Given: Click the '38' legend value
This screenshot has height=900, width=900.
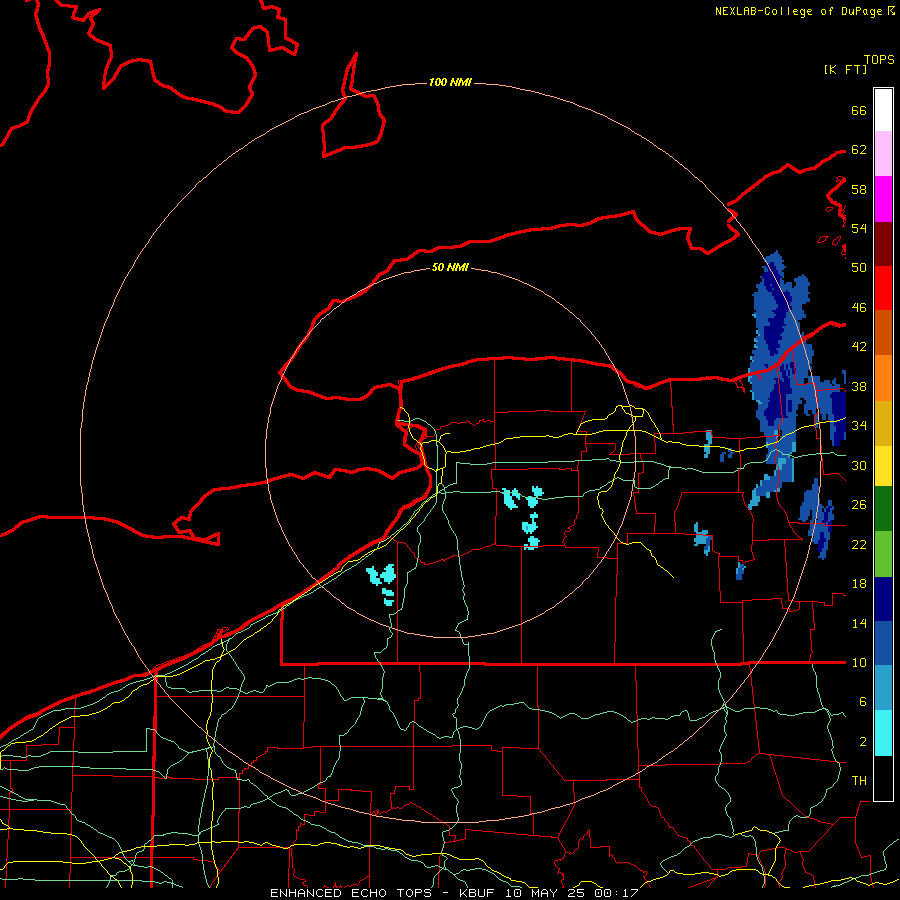Looking at the screenshot, I should 859,386.
